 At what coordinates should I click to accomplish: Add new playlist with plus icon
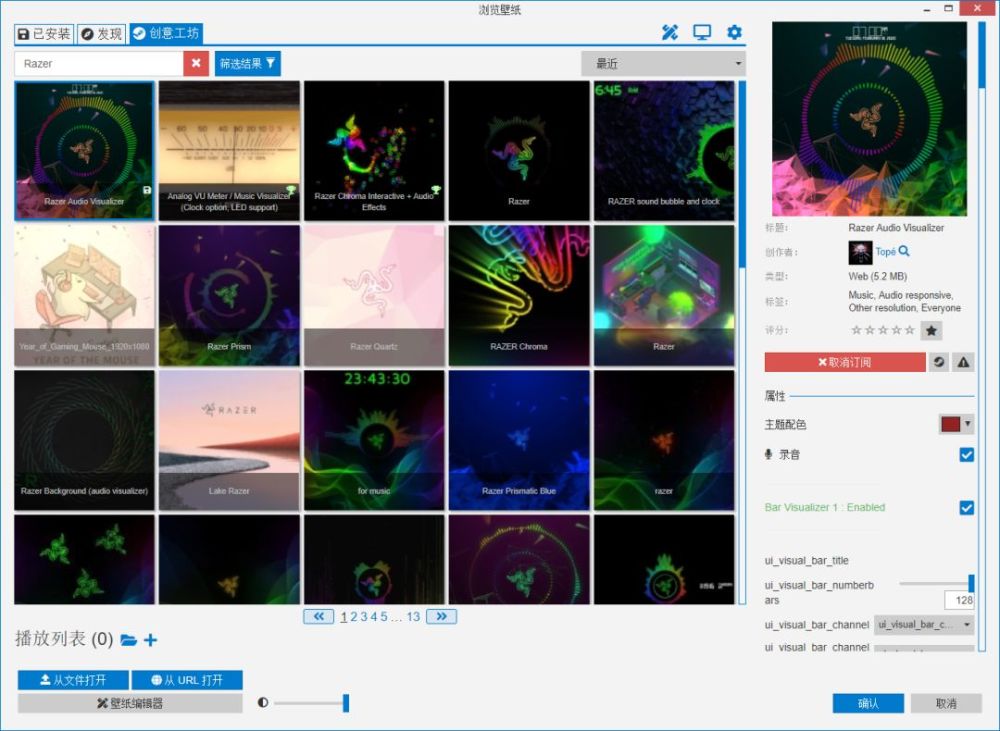tap(151, 640)
